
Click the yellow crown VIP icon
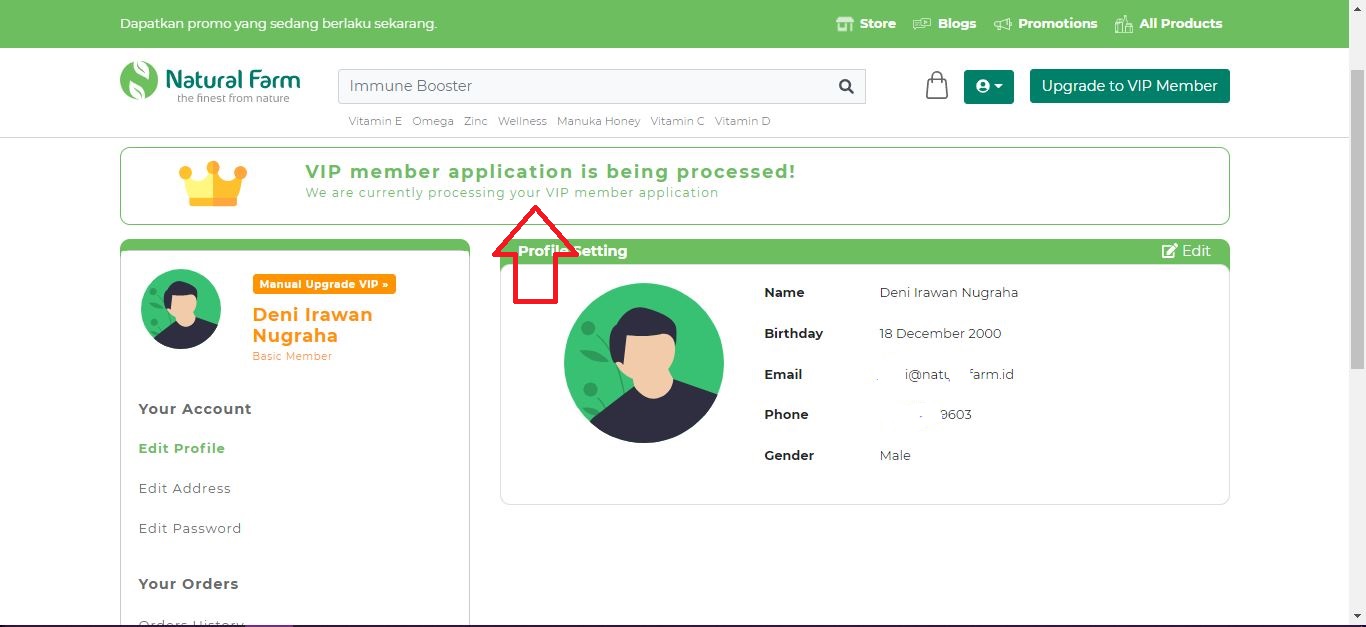pos(213,184)
